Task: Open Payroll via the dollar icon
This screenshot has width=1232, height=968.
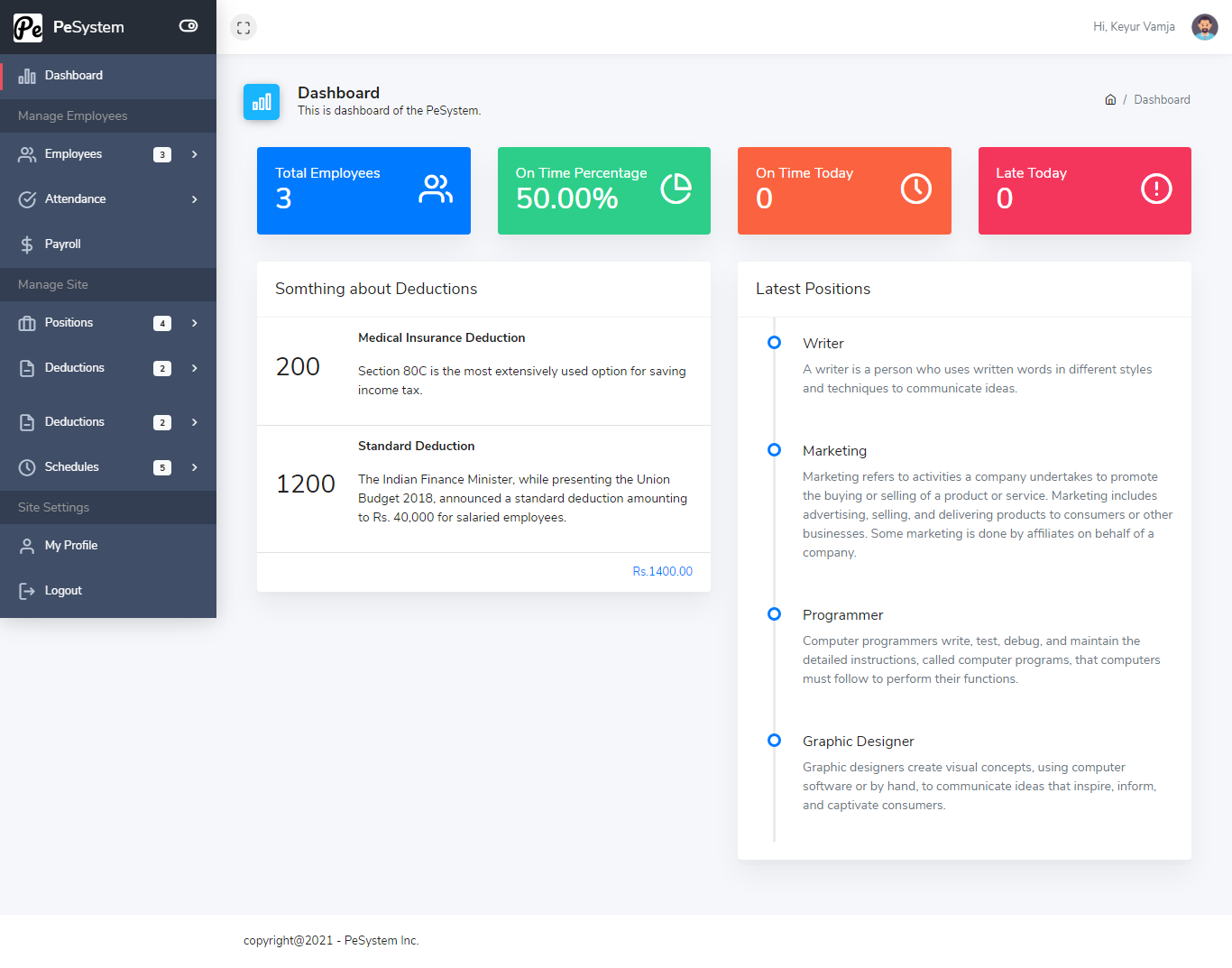Action: (x=27, y=244)
